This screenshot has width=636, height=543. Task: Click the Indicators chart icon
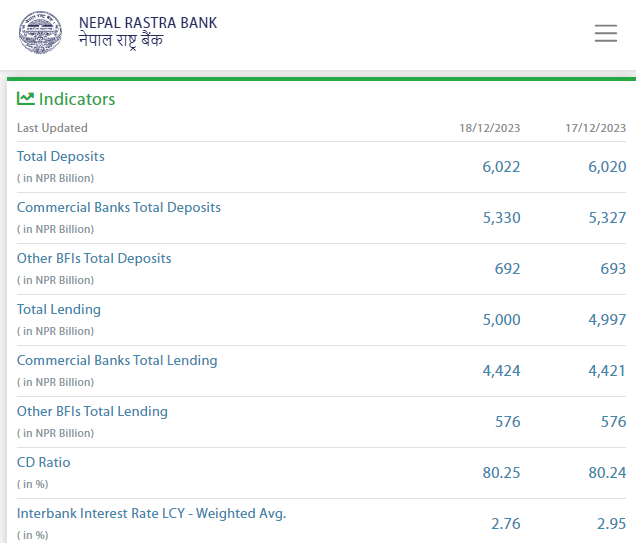point(26,99)
